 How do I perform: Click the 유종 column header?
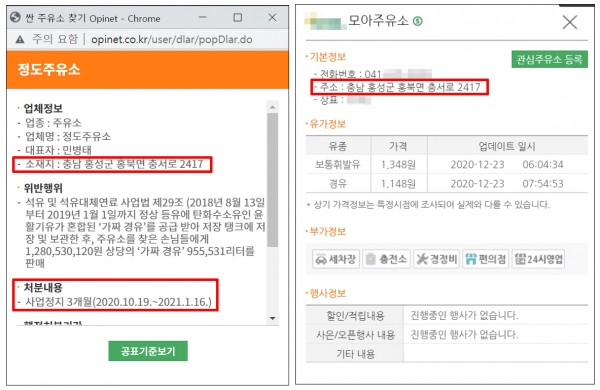338,146
